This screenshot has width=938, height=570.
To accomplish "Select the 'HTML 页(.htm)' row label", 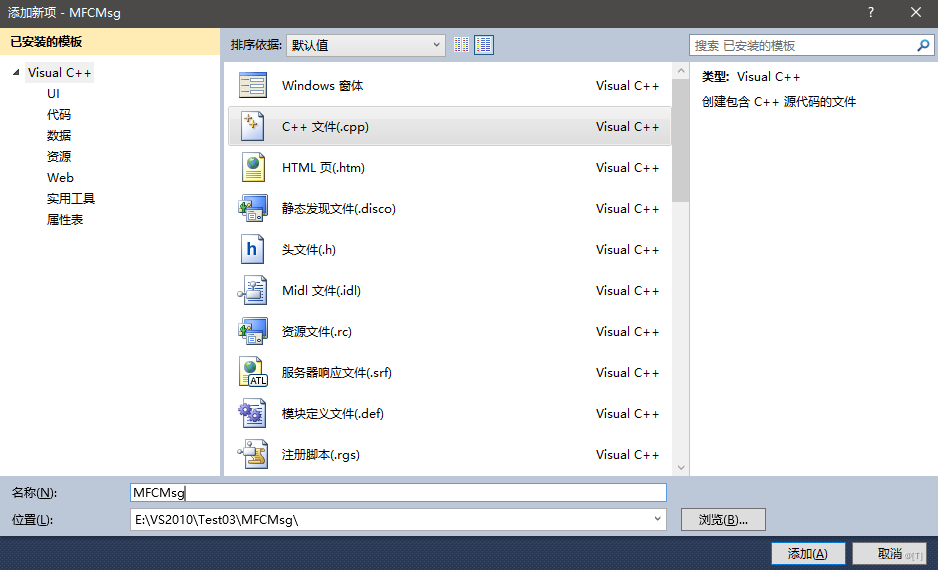I will tap(323, 167).
